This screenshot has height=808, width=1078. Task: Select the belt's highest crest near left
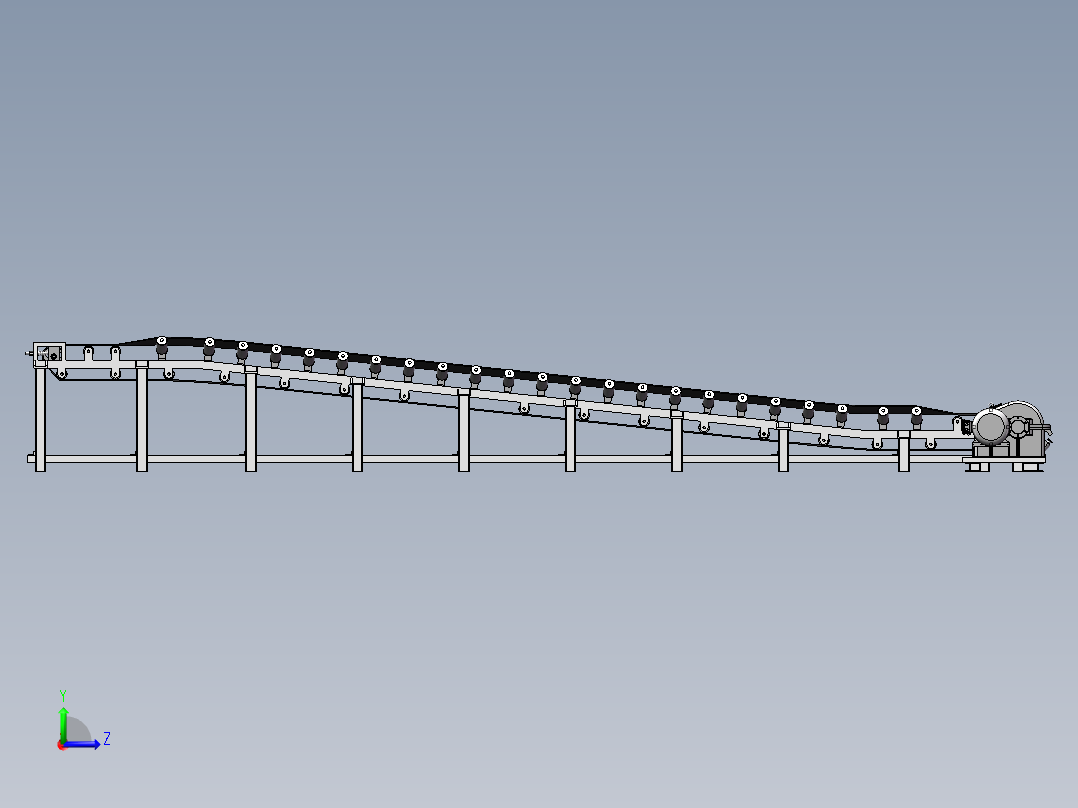point(175,339)
